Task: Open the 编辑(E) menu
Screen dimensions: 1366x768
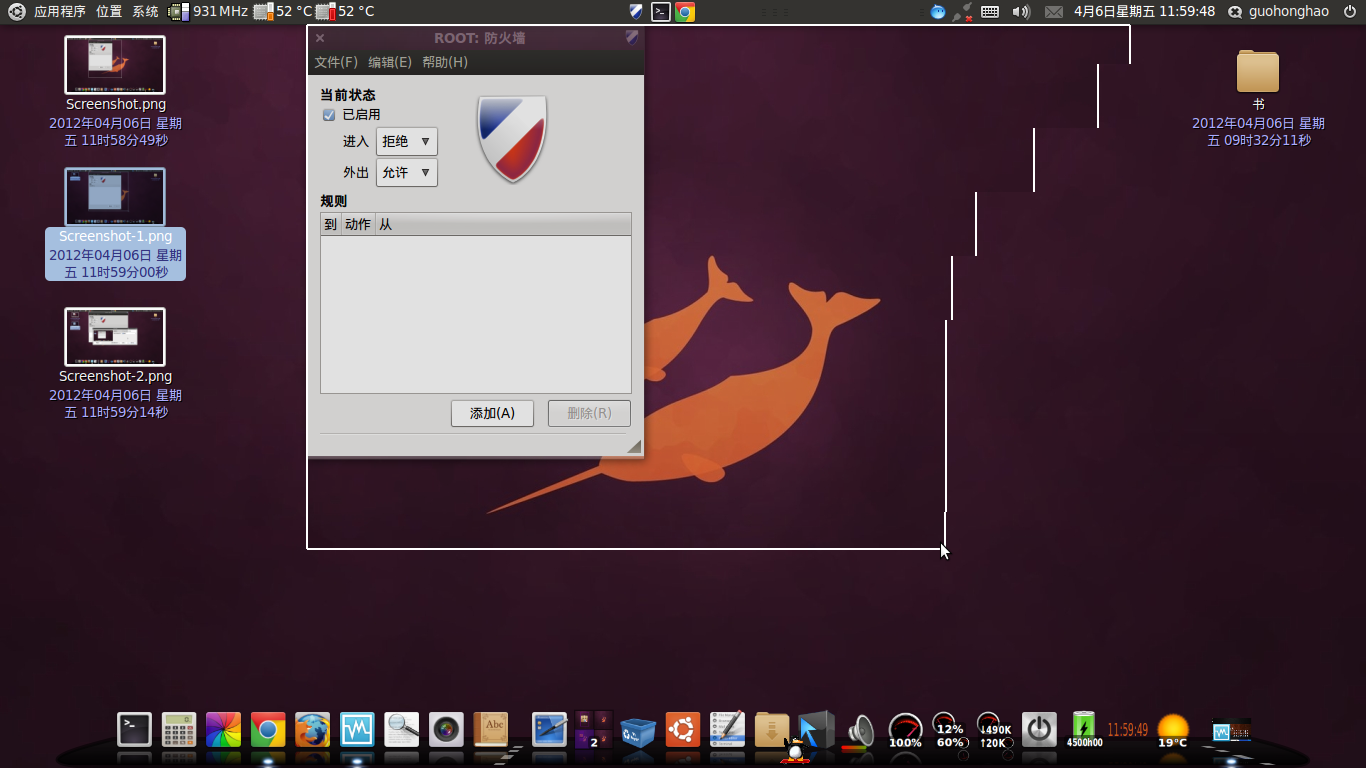Action: click(390, 62)
